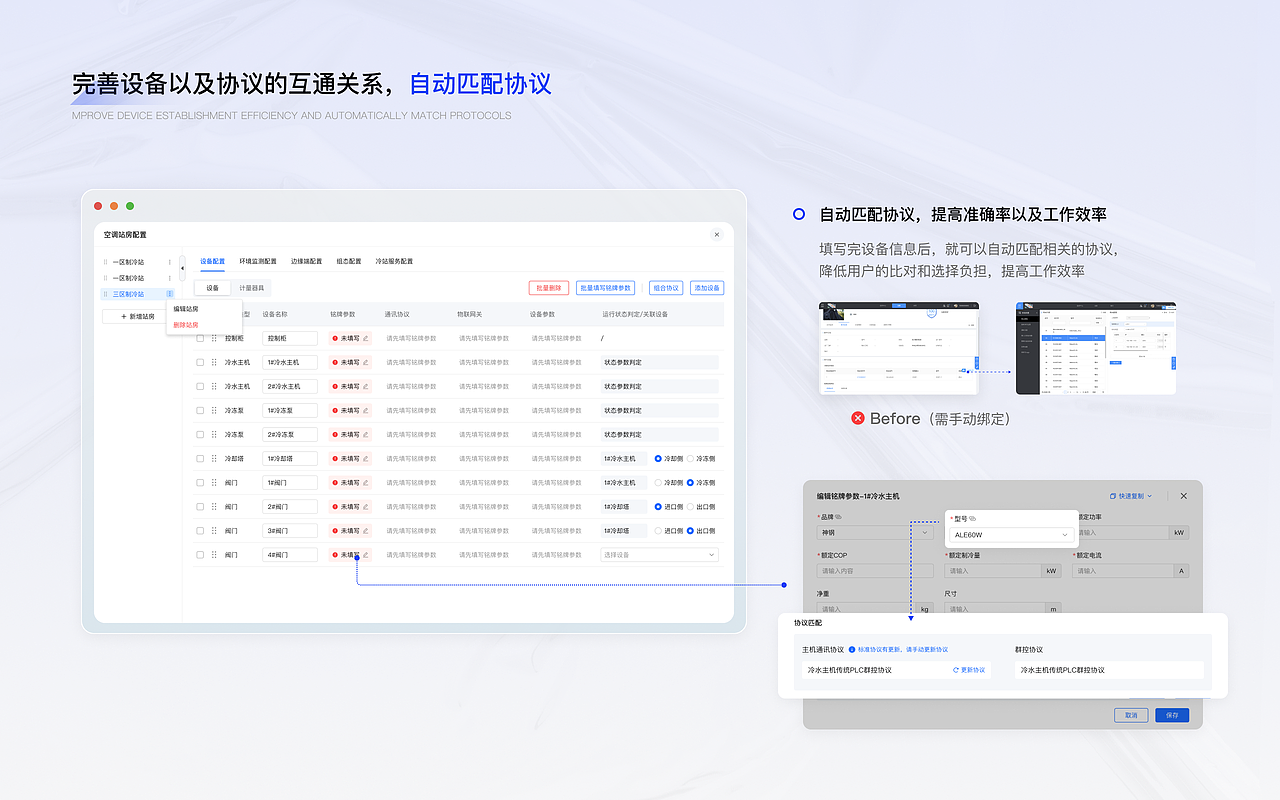Click the 添加设备 button
Viewport: 1280px width, 800px height.
tap(707, 288)
